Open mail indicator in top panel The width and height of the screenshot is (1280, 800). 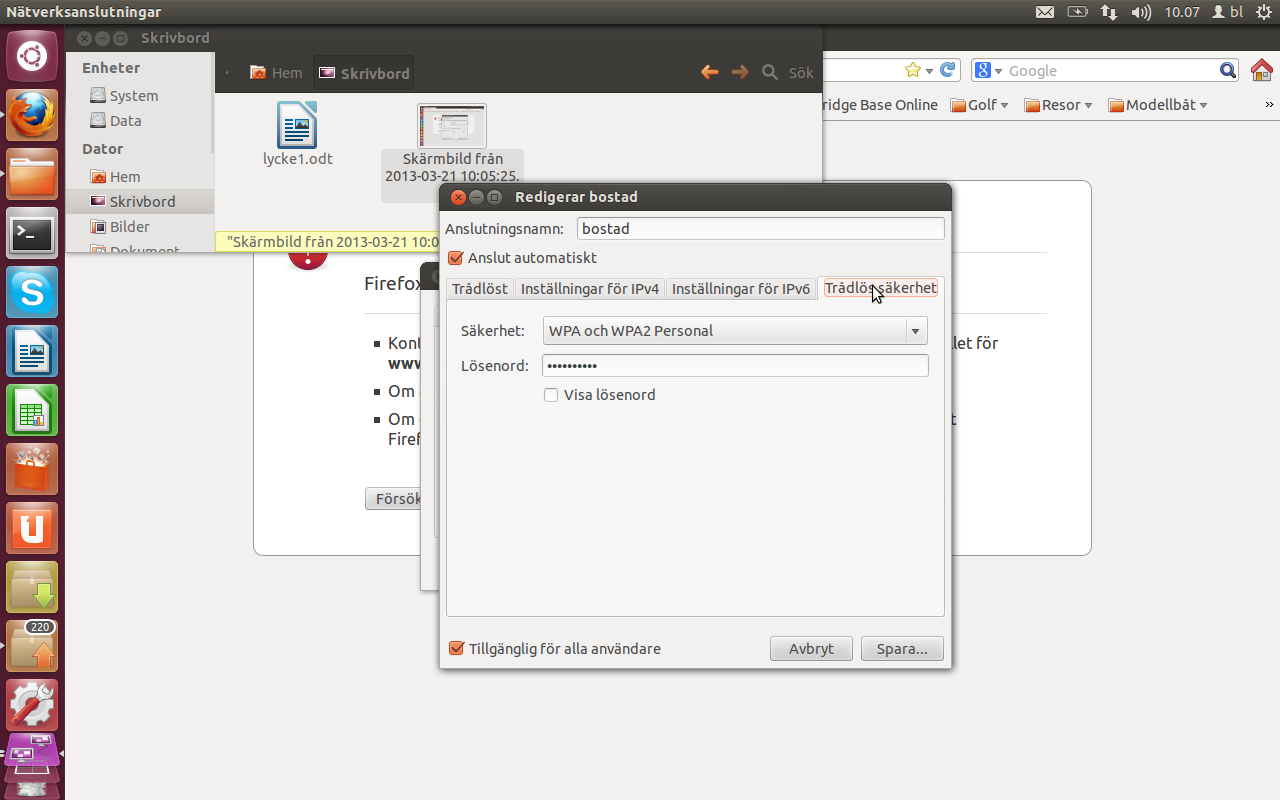point(1044,12)
